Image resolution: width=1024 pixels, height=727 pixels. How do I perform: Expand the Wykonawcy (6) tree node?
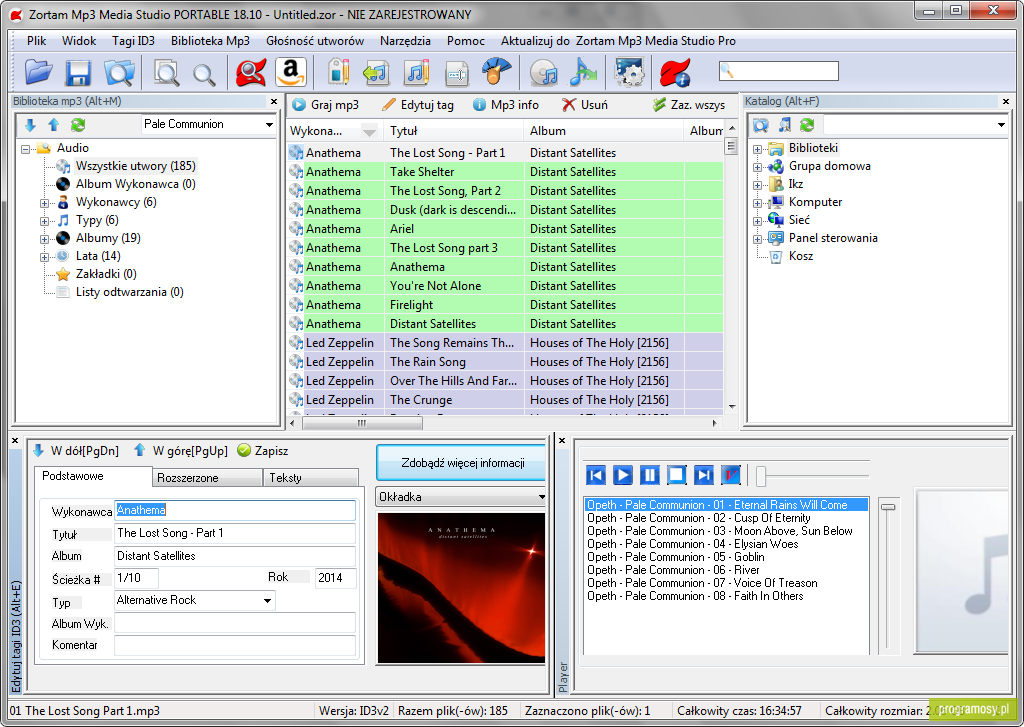point(44,203)
